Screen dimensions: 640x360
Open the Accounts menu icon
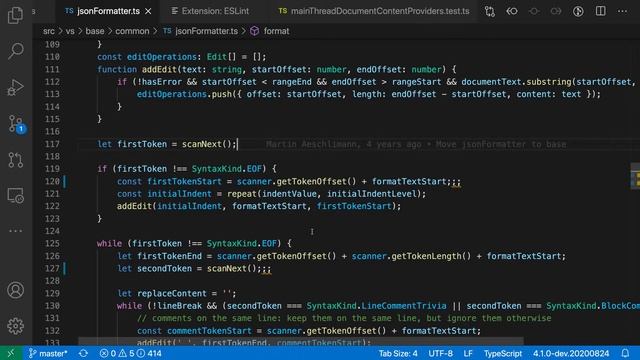point(16,290)
